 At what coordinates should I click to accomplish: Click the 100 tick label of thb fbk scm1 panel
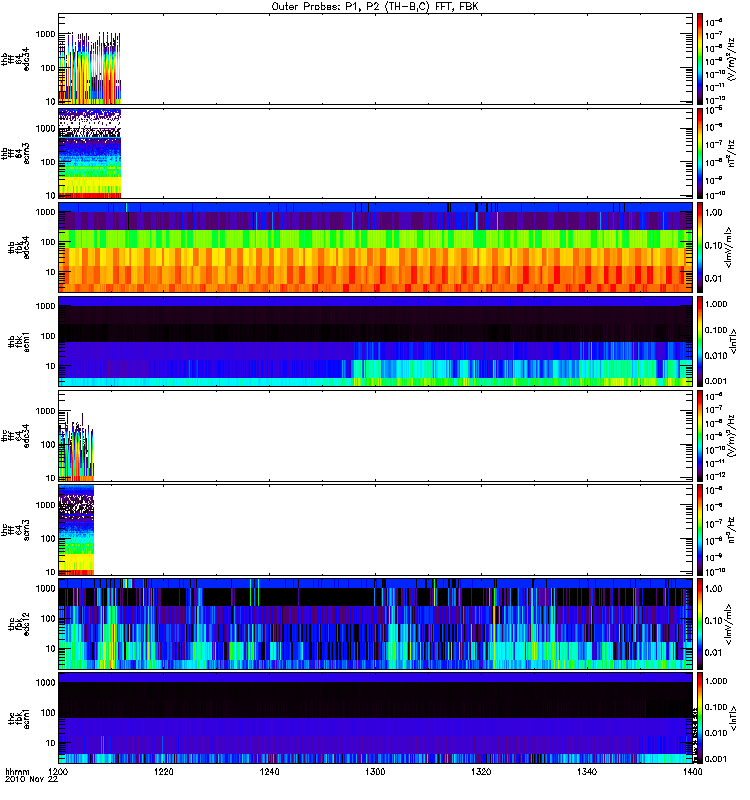click(x=48, y=336)
